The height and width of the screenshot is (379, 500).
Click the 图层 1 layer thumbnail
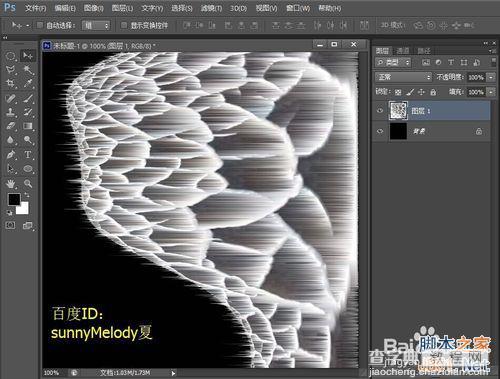click(398, 111)
